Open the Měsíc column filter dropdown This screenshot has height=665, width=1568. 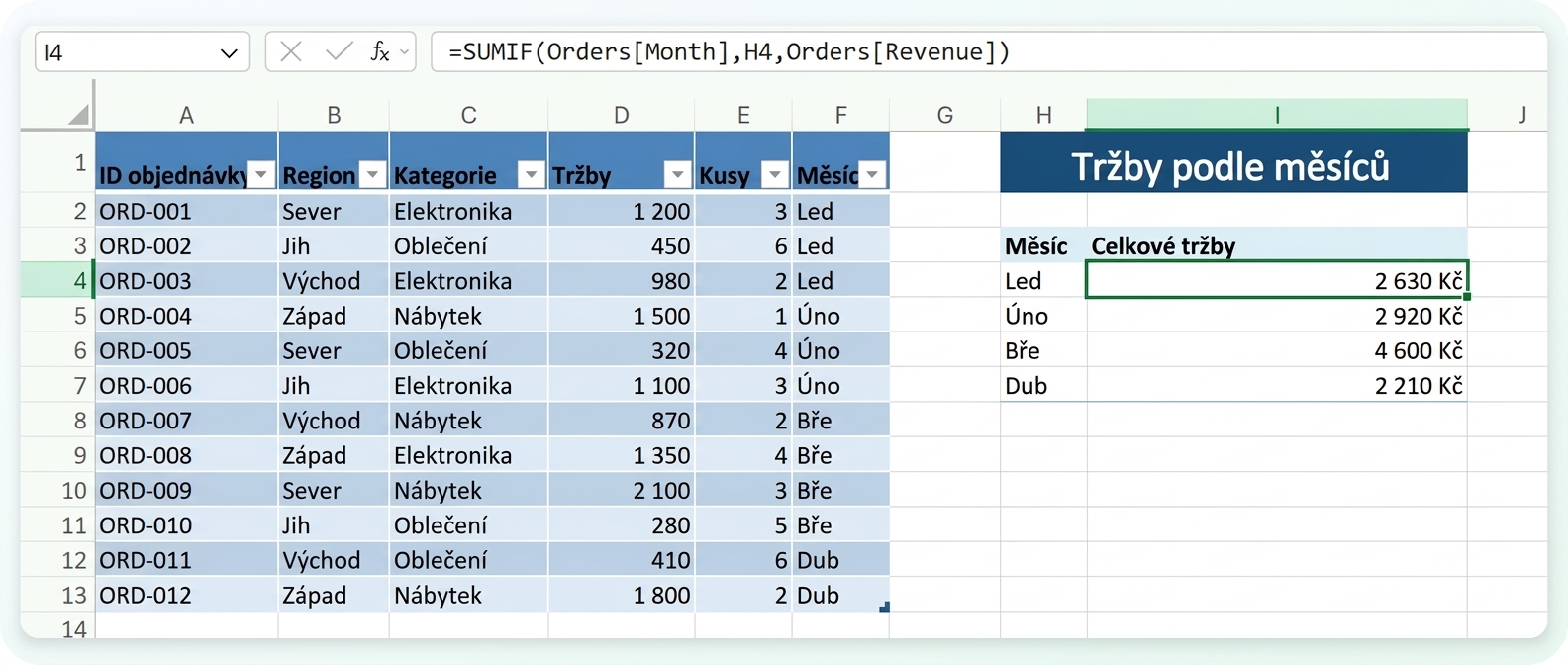[872, 175]
